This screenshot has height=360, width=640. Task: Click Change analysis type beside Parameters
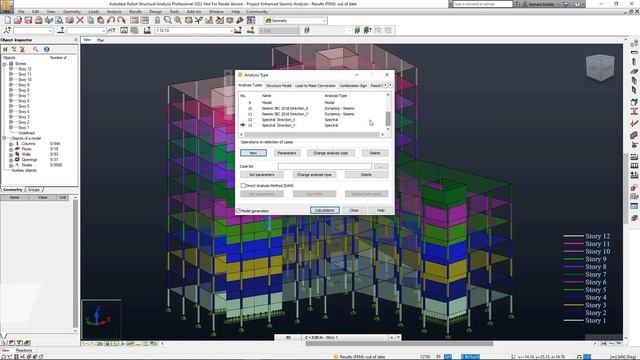pyautogui.click(x=331, y=153)
